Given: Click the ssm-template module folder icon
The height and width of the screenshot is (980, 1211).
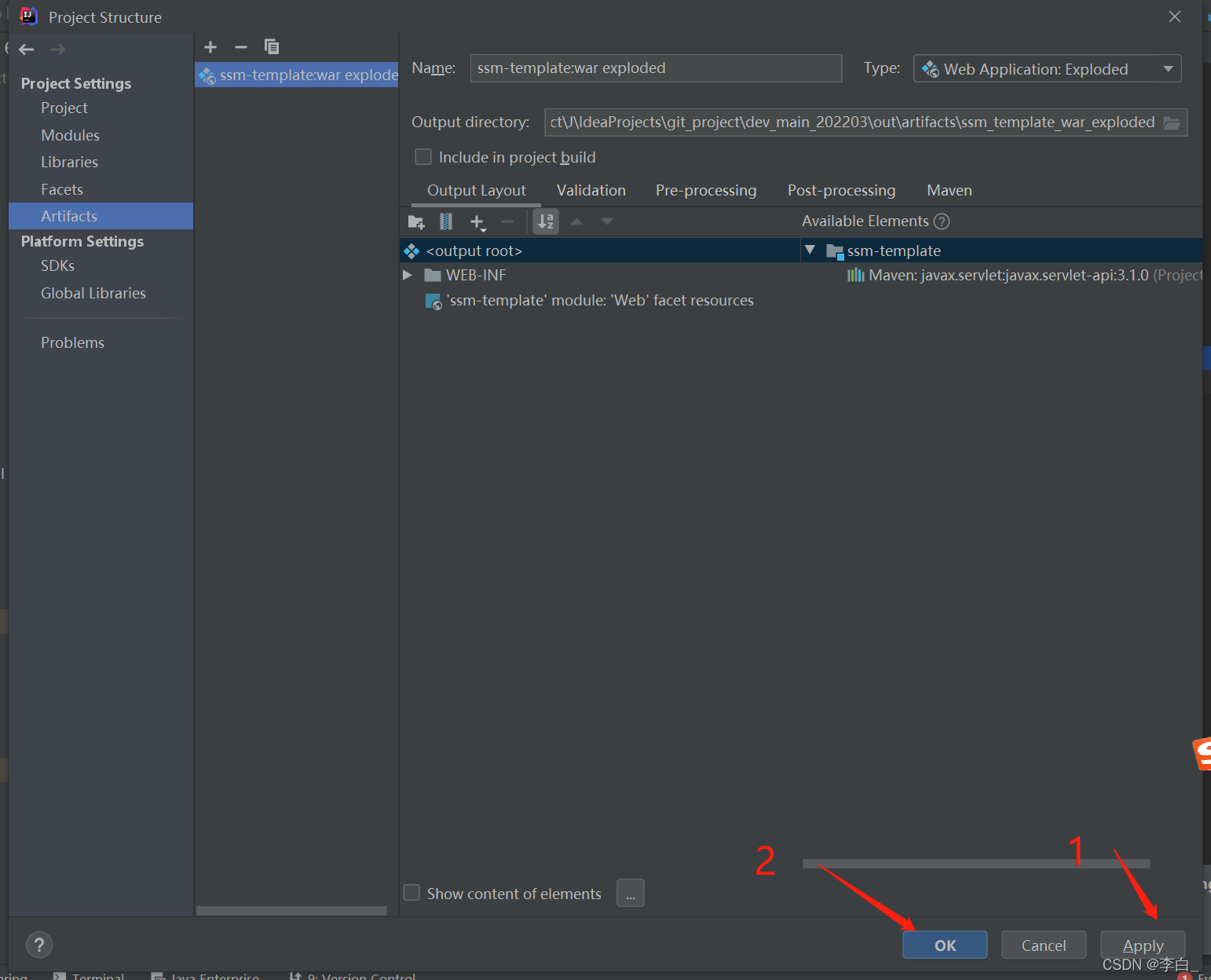Looking at the screenshot, I should (835, 251).
